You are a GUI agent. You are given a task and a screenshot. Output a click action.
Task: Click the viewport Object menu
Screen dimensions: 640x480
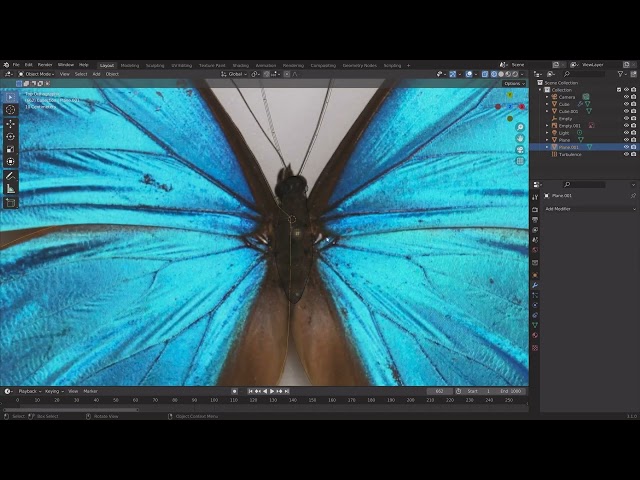click(x=112, y=74)
